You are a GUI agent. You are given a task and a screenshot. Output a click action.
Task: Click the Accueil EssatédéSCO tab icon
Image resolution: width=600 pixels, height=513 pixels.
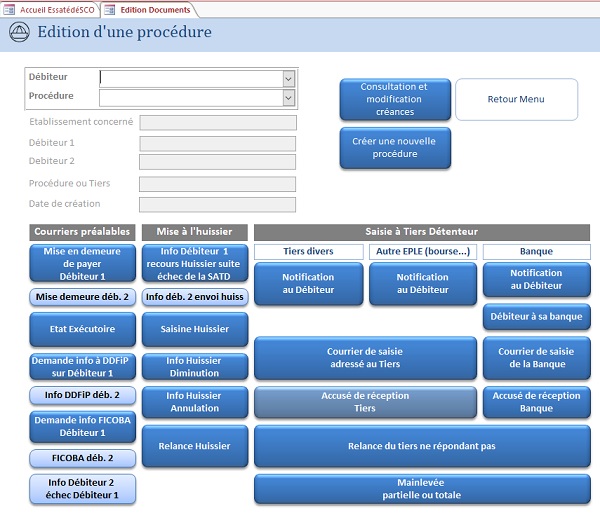click(x=11, y=9)
